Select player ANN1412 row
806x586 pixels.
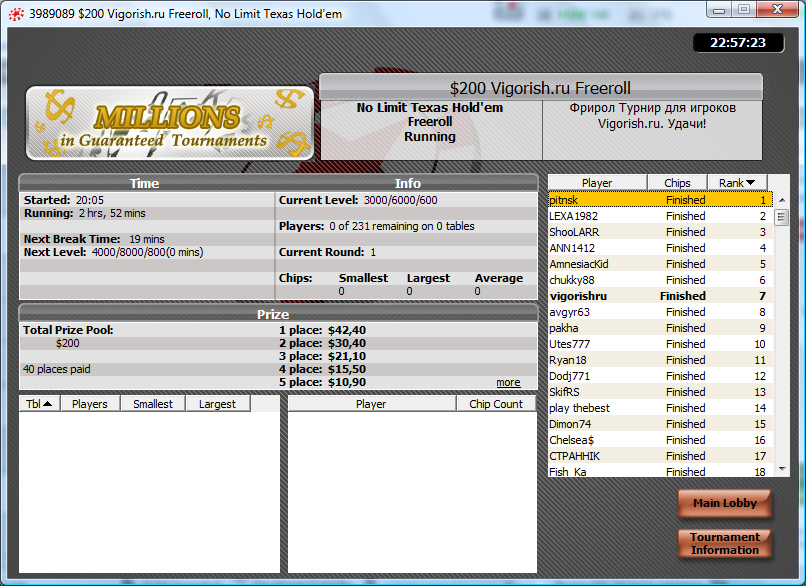660,248
